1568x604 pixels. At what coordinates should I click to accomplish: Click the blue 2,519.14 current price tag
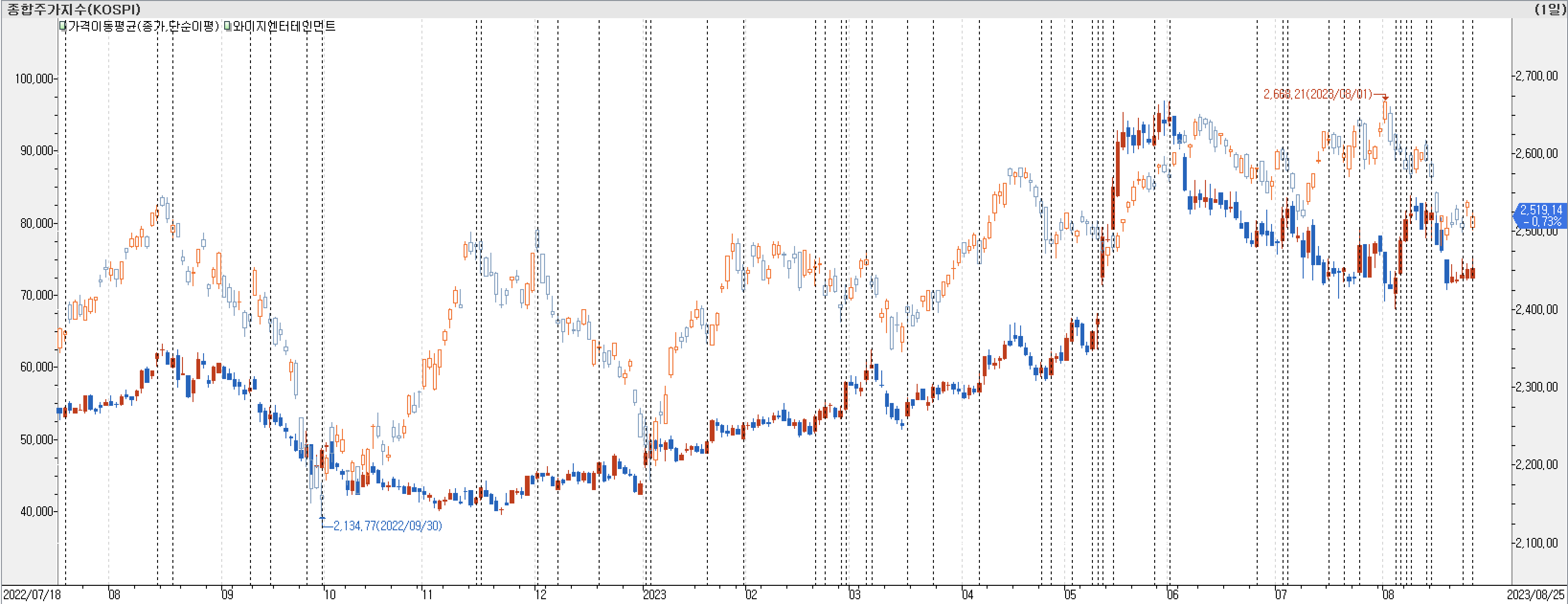click(x=1540, y=215)
